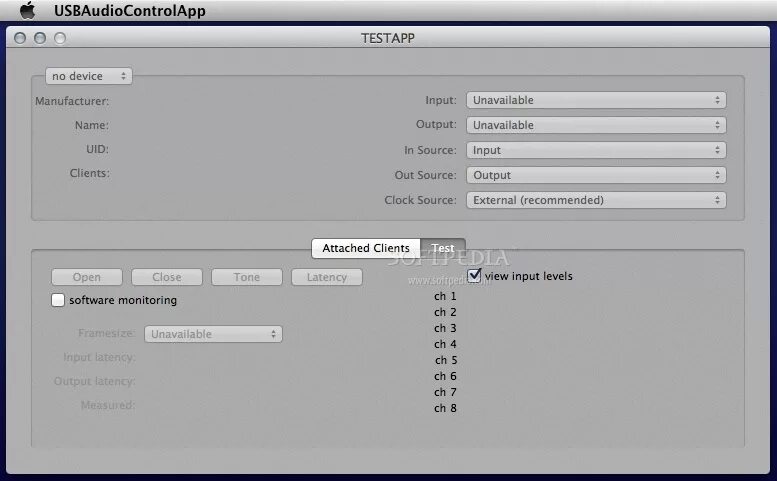The image size is (777, 481).
Task: Click the Output latency: label
Action: tap(94, 381)
